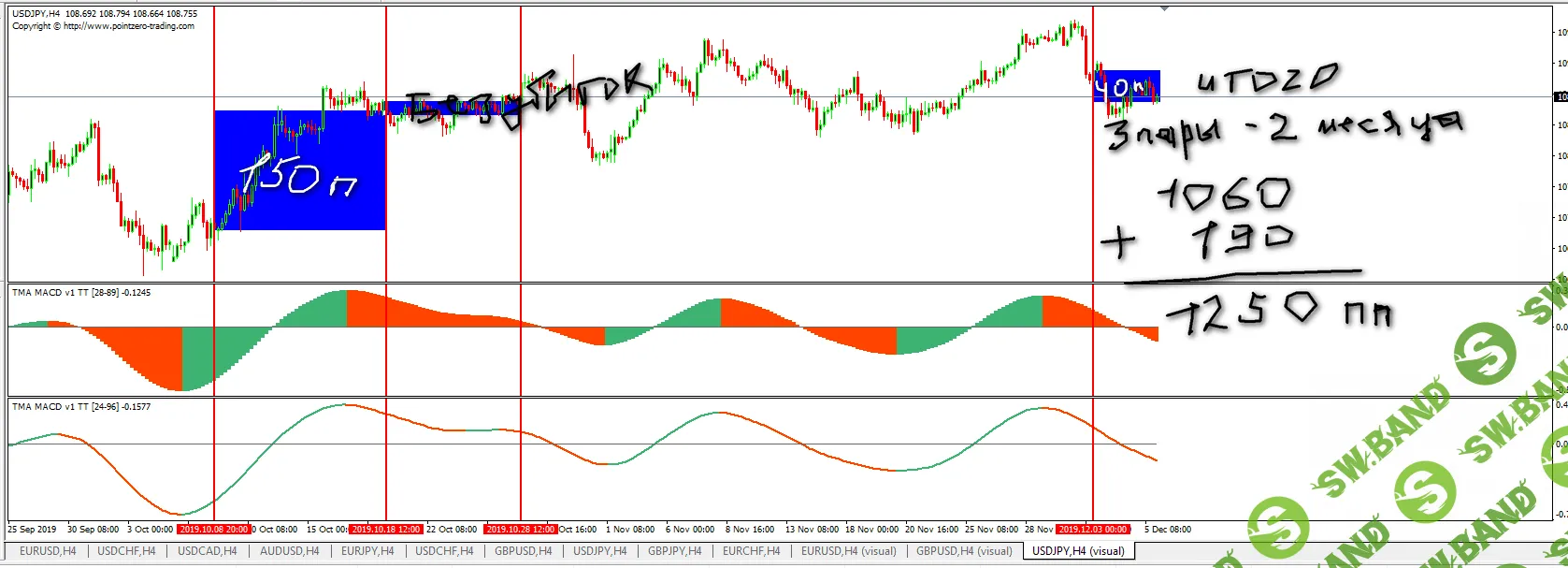Screen dimensions: 1568x568
Task: Click the active USDJPY,H4 (visual) tab
Action: click(x=1078, y=551)
